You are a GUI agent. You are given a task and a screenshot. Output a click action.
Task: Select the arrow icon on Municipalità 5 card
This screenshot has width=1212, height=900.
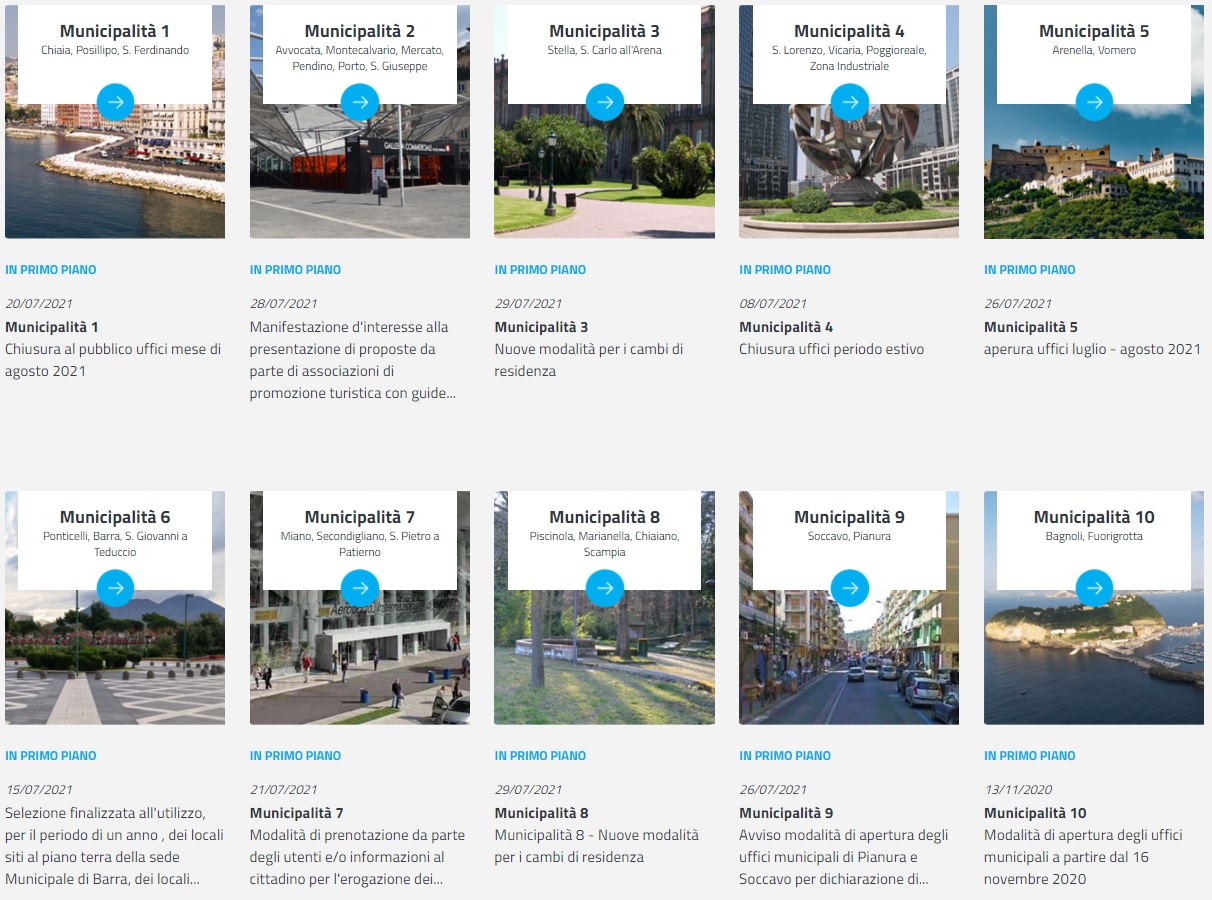[x=1094, y=102]
